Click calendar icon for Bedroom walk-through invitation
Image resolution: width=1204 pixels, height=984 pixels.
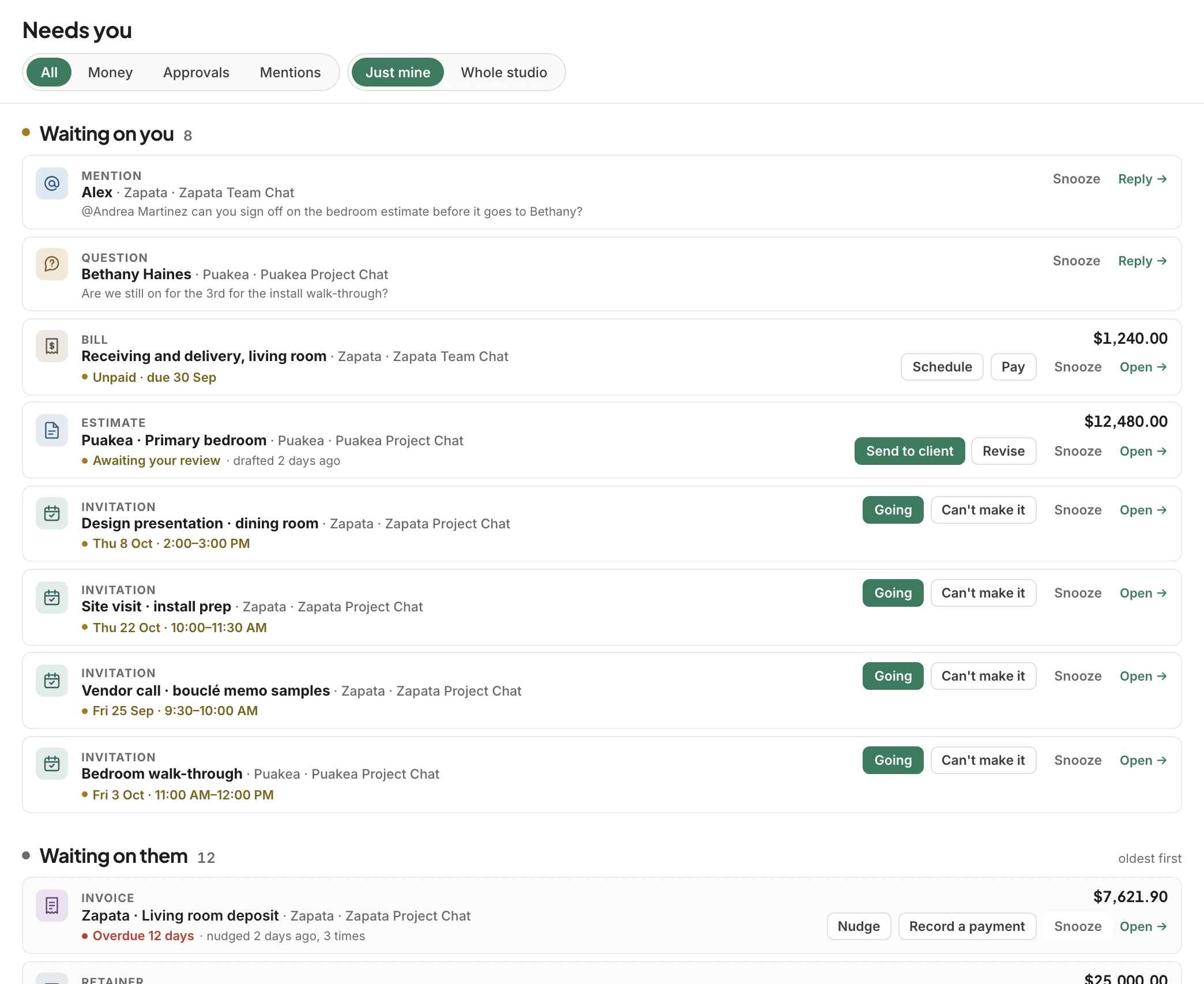52,764
